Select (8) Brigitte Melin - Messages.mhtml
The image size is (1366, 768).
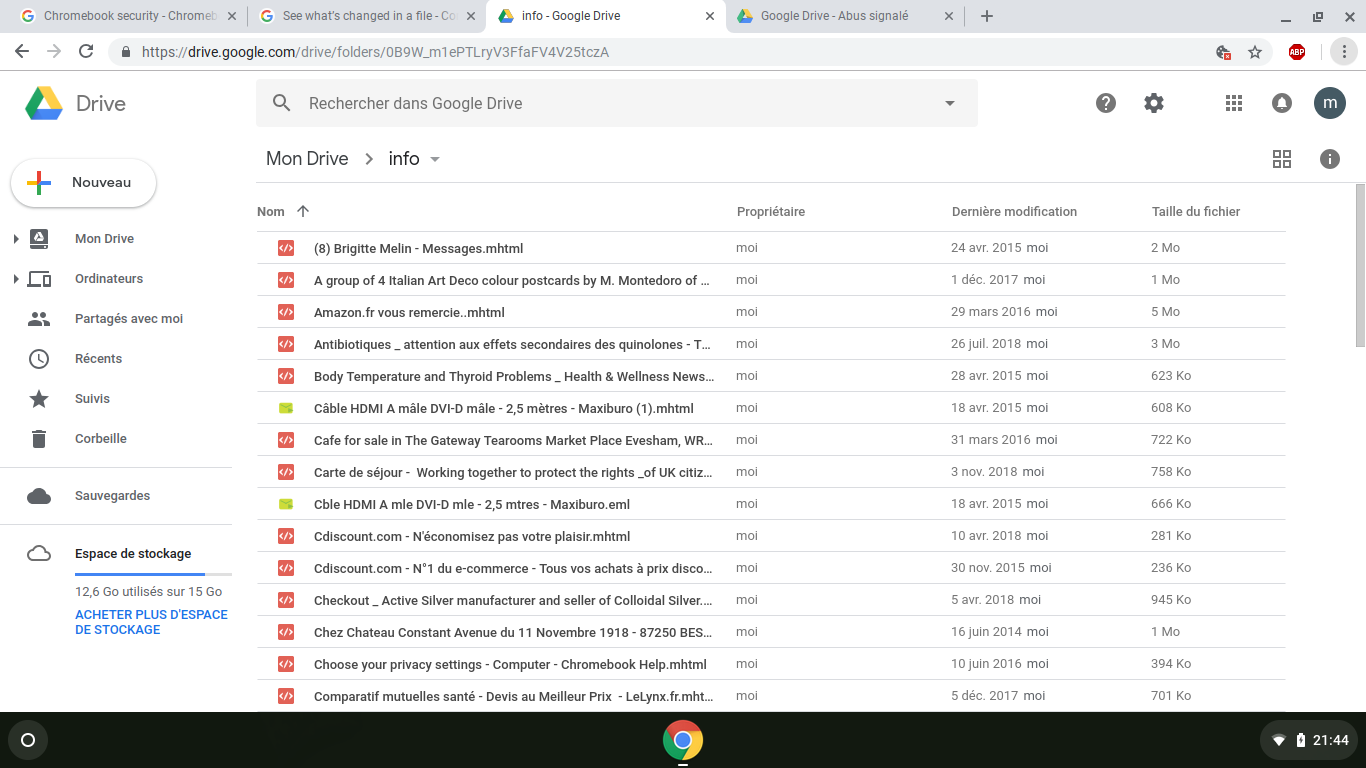coord(770,248)
